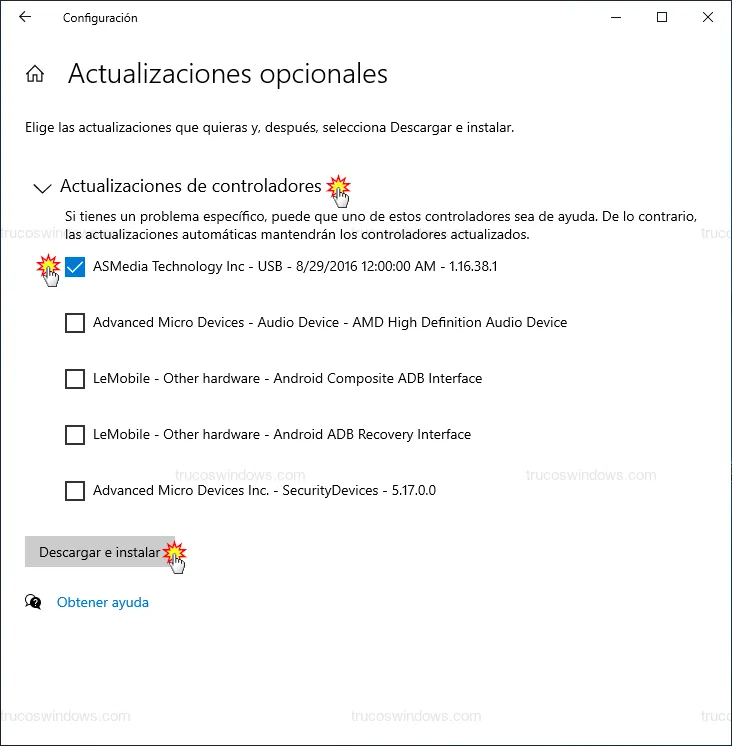Tick the Android Composite ADB Interface checkbox

click(x=75, y=379)
